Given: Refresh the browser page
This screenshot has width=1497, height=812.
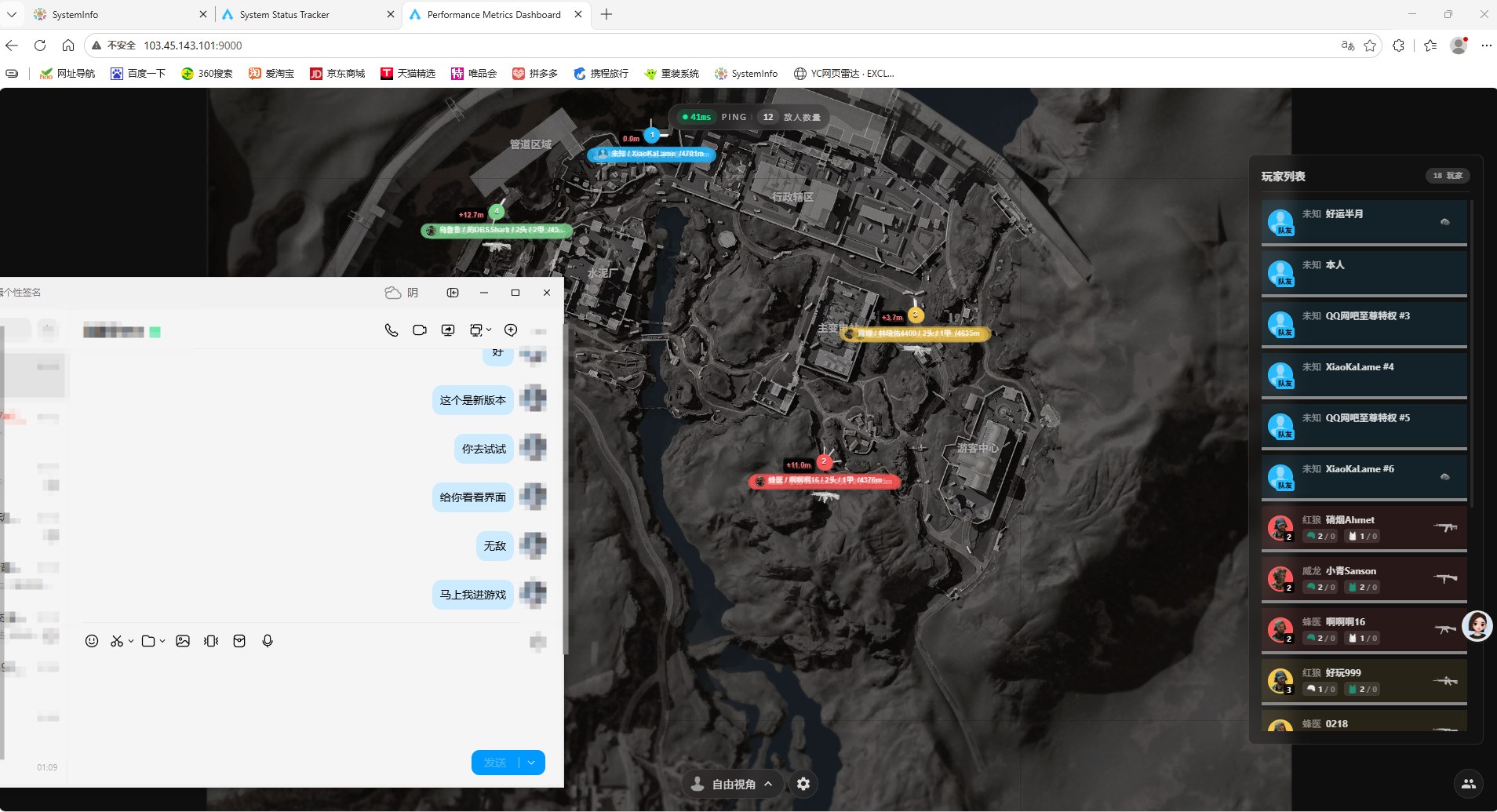Looking at the screenshot, I should (40, 46).
